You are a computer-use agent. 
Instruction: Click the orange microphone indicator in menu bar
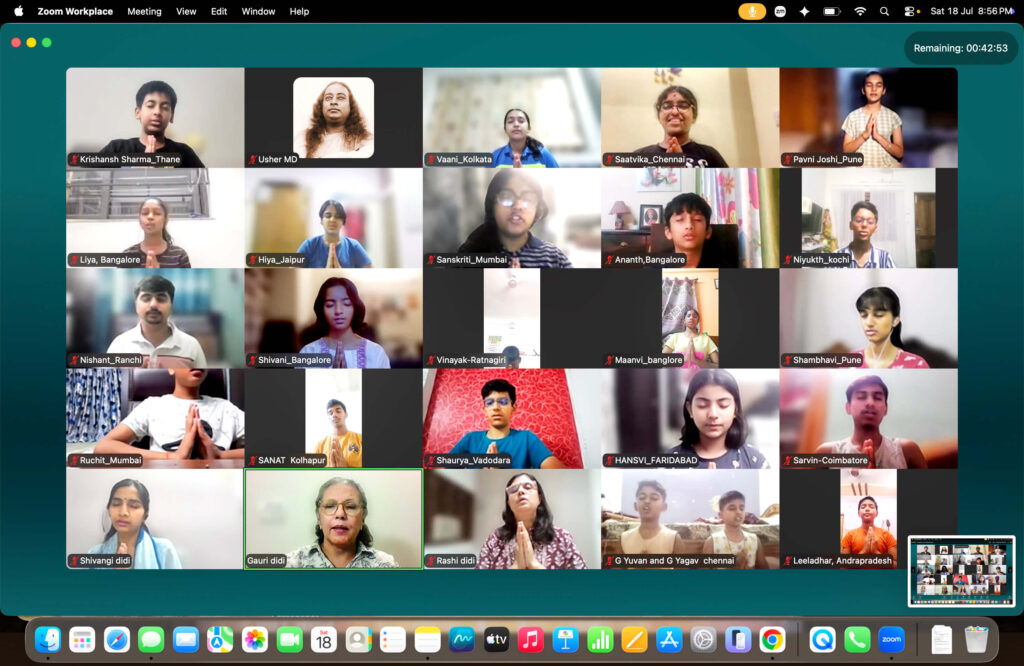click(752, 11)
